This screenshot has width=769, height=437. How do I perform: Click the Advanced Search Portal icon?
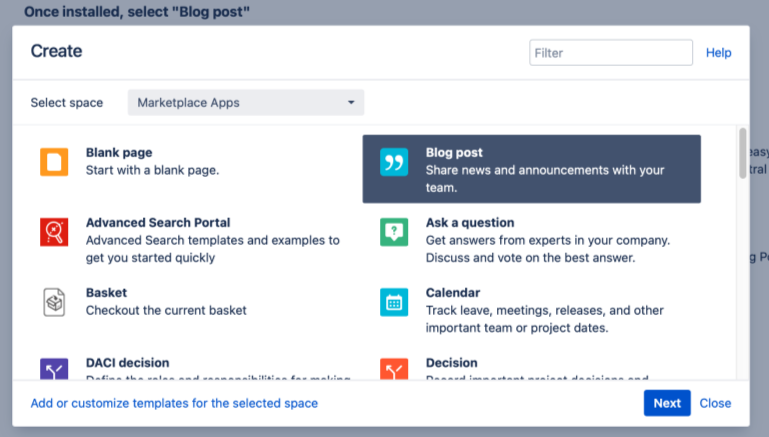pyautogui.click(x=54, y=232)
